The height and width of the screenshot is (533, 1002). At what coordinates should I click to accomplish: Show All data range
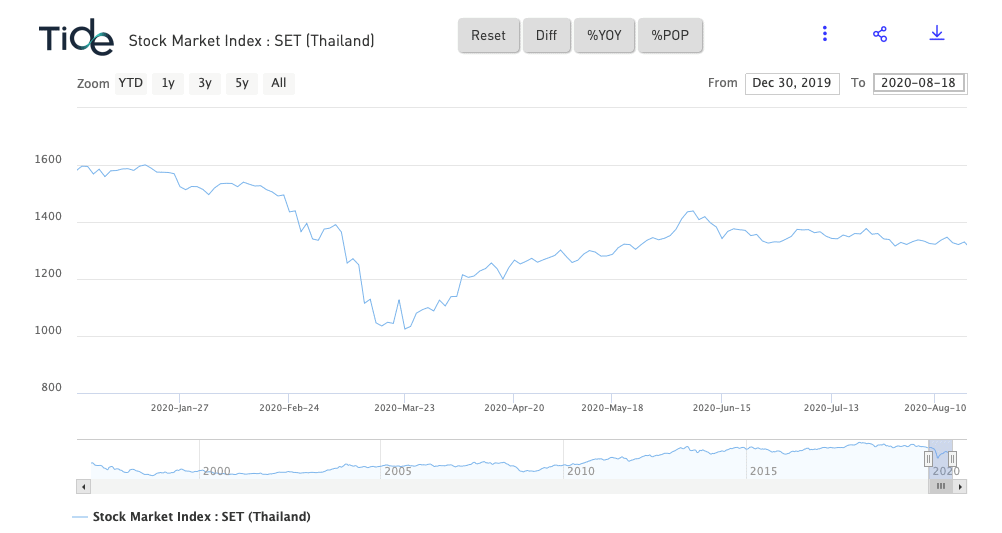(x=279, y=83)
